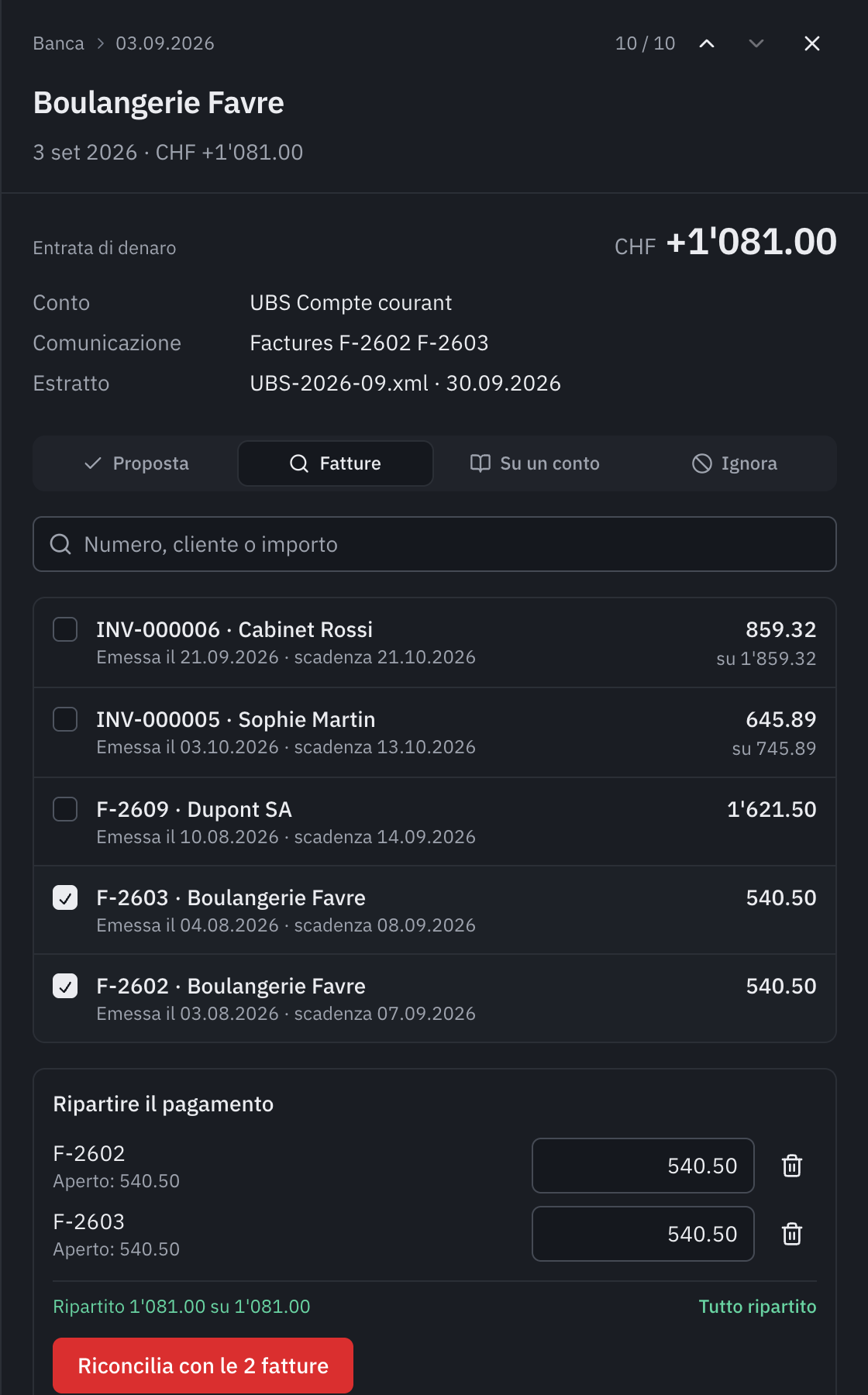Edit the F-2602 amount field
Viewport: 868px width, 1395px height.
point(643,1166)
